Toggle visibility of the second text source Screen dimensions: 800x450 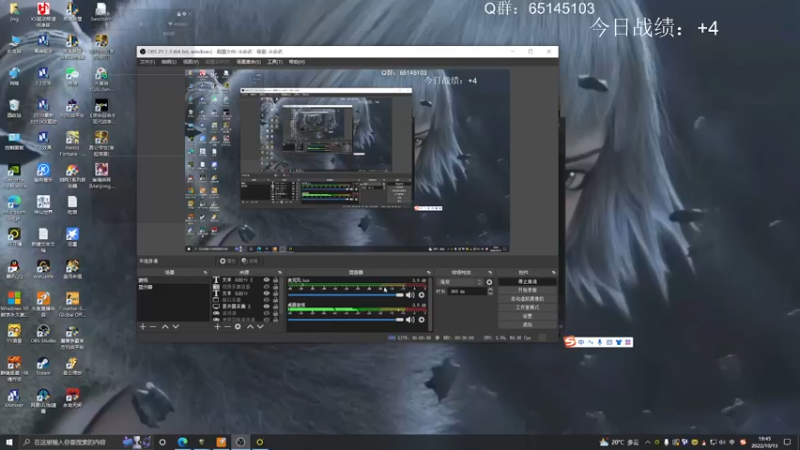pos(266,293)
